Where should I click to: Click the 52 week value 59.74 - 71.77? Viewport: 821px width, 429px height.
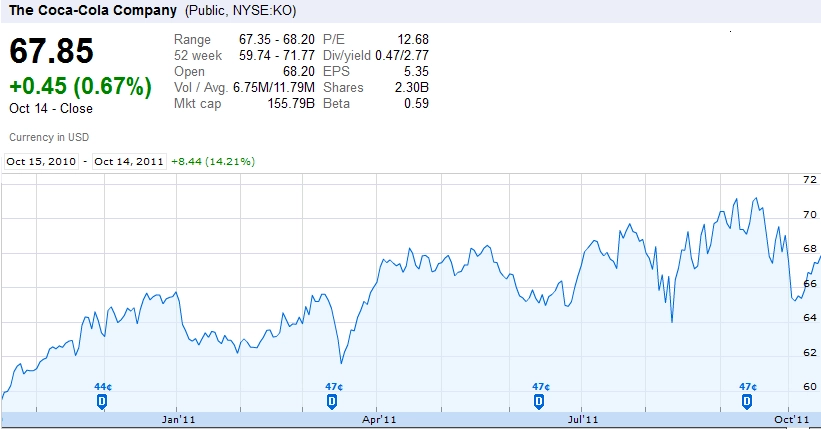click(x=277, y=56)
